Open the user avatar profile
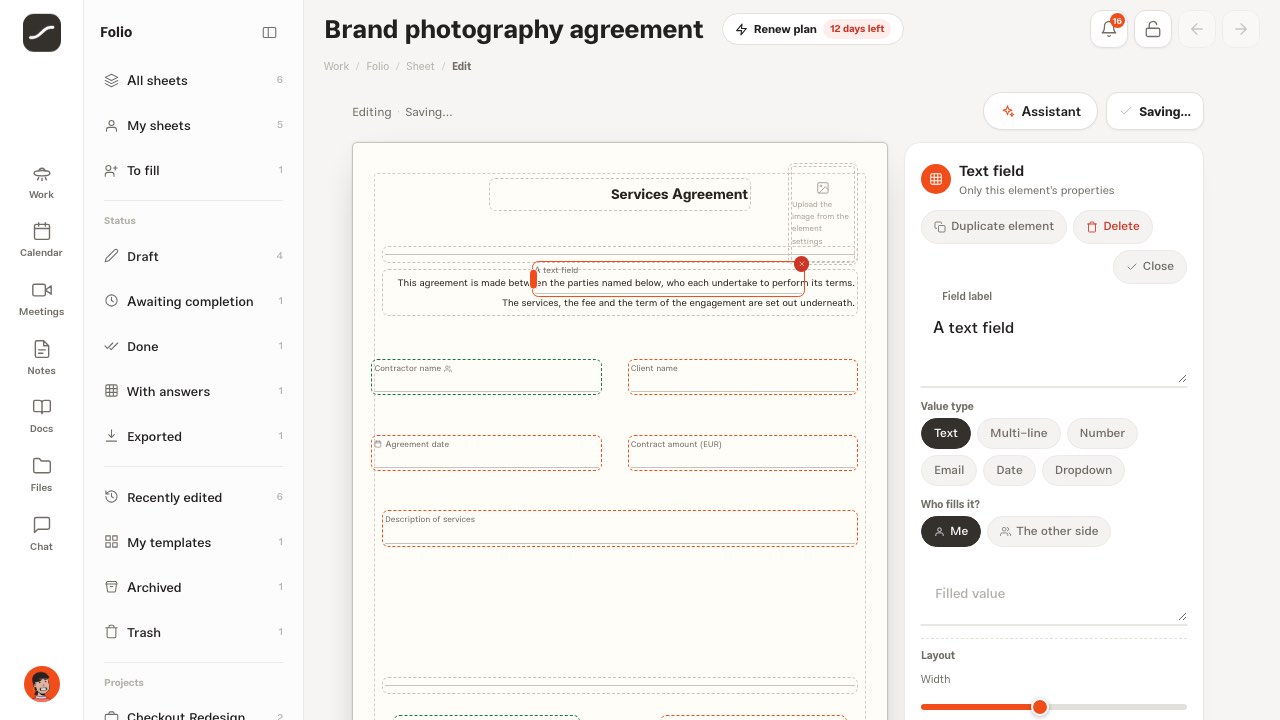 point(42,684)
